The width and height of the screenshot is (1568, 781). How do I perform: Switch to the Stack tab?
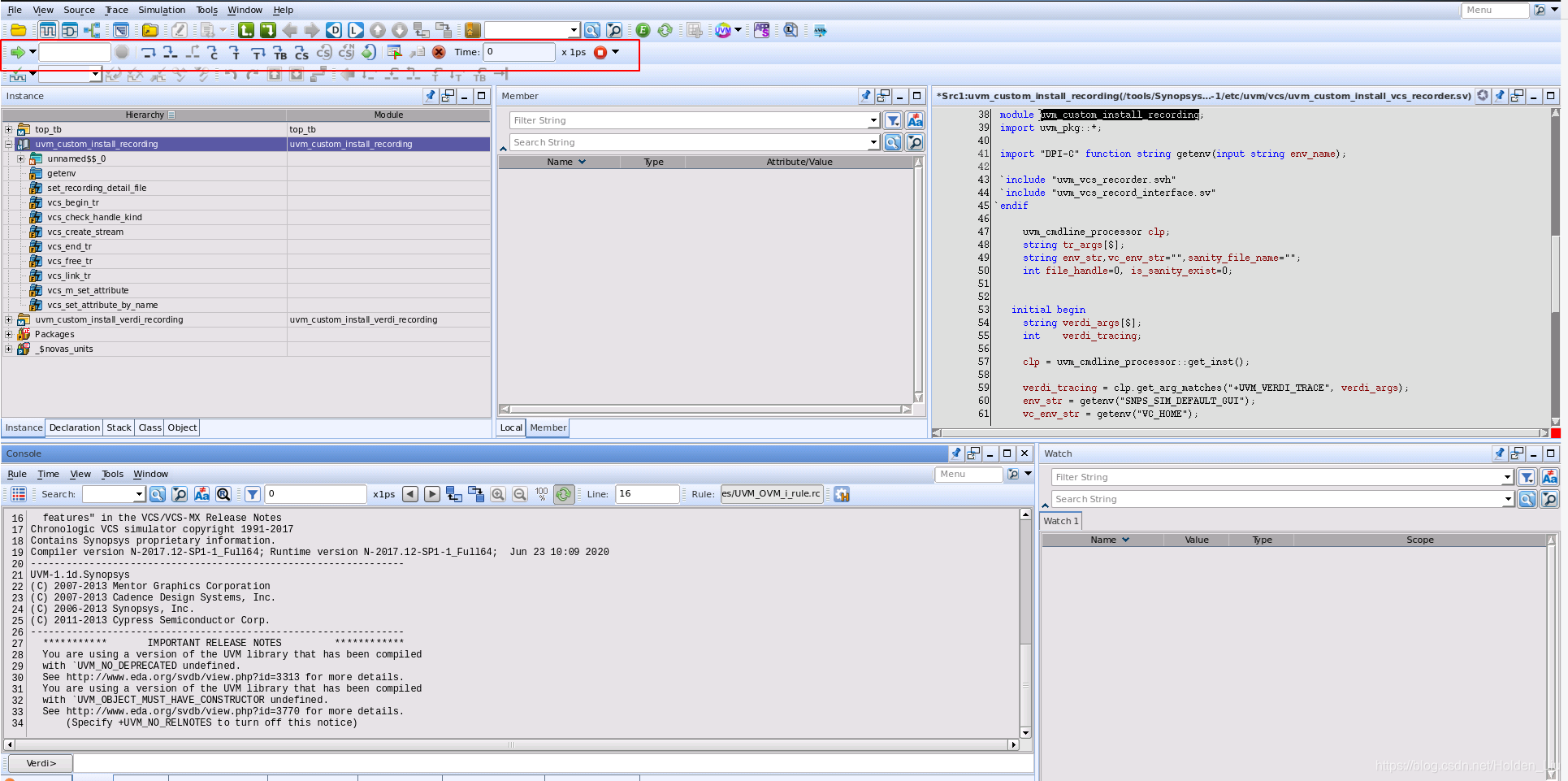(x=119, y=427)
